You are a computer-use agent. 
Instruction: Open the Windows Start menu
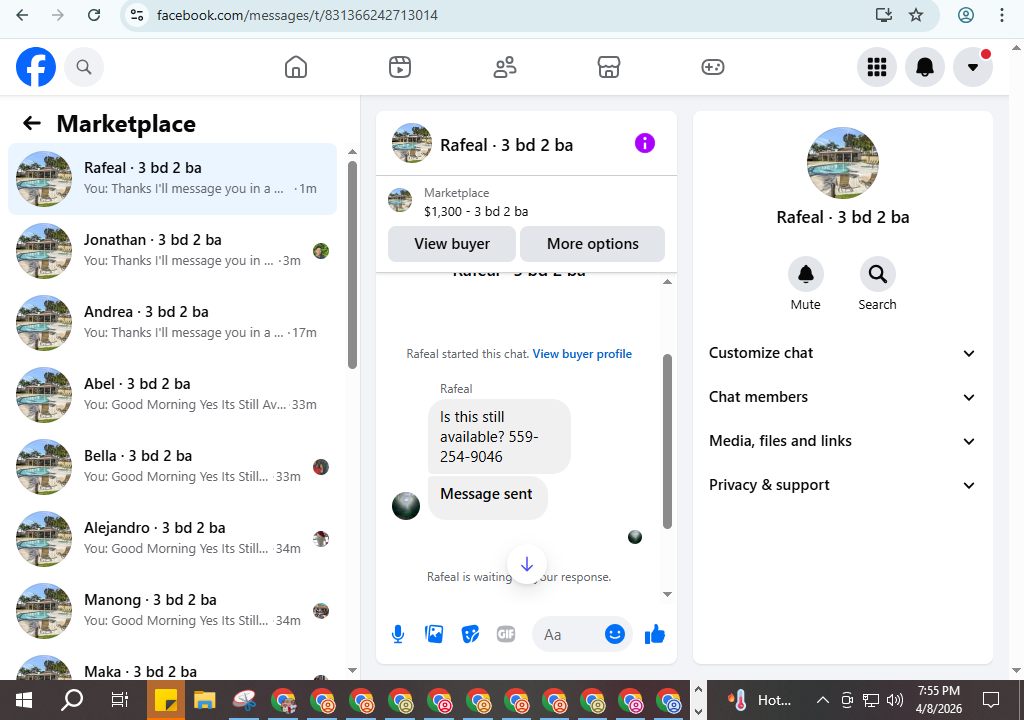24,700
